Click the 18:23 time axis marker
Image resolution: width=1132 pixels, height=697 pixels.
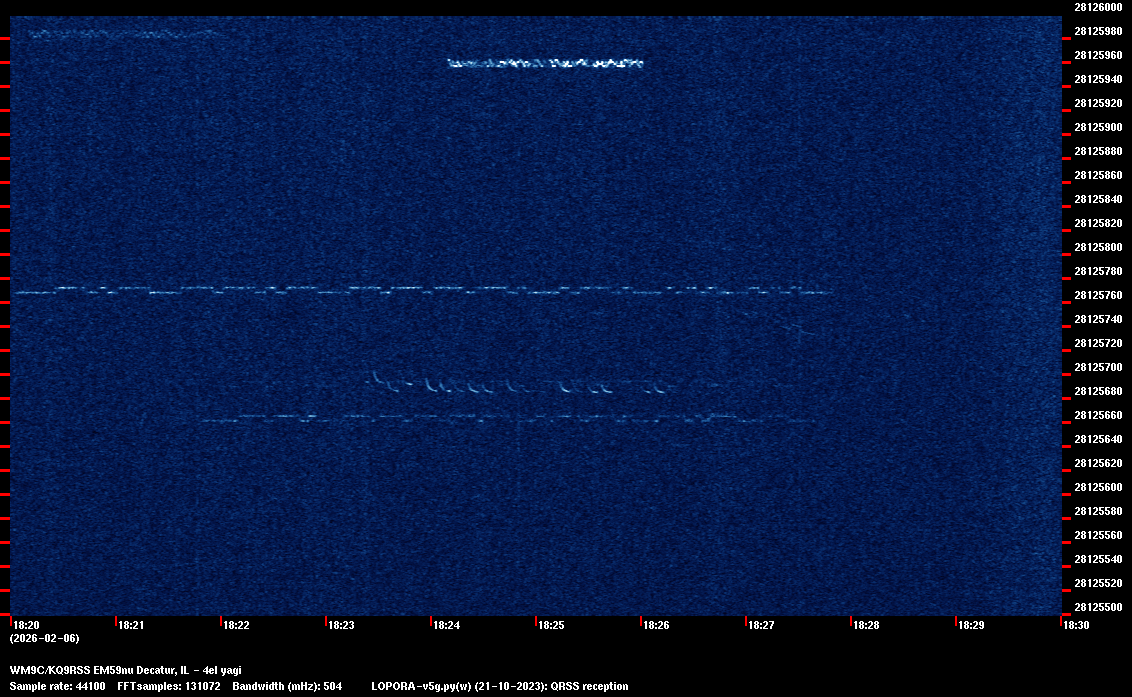click(x=341, y=625)
